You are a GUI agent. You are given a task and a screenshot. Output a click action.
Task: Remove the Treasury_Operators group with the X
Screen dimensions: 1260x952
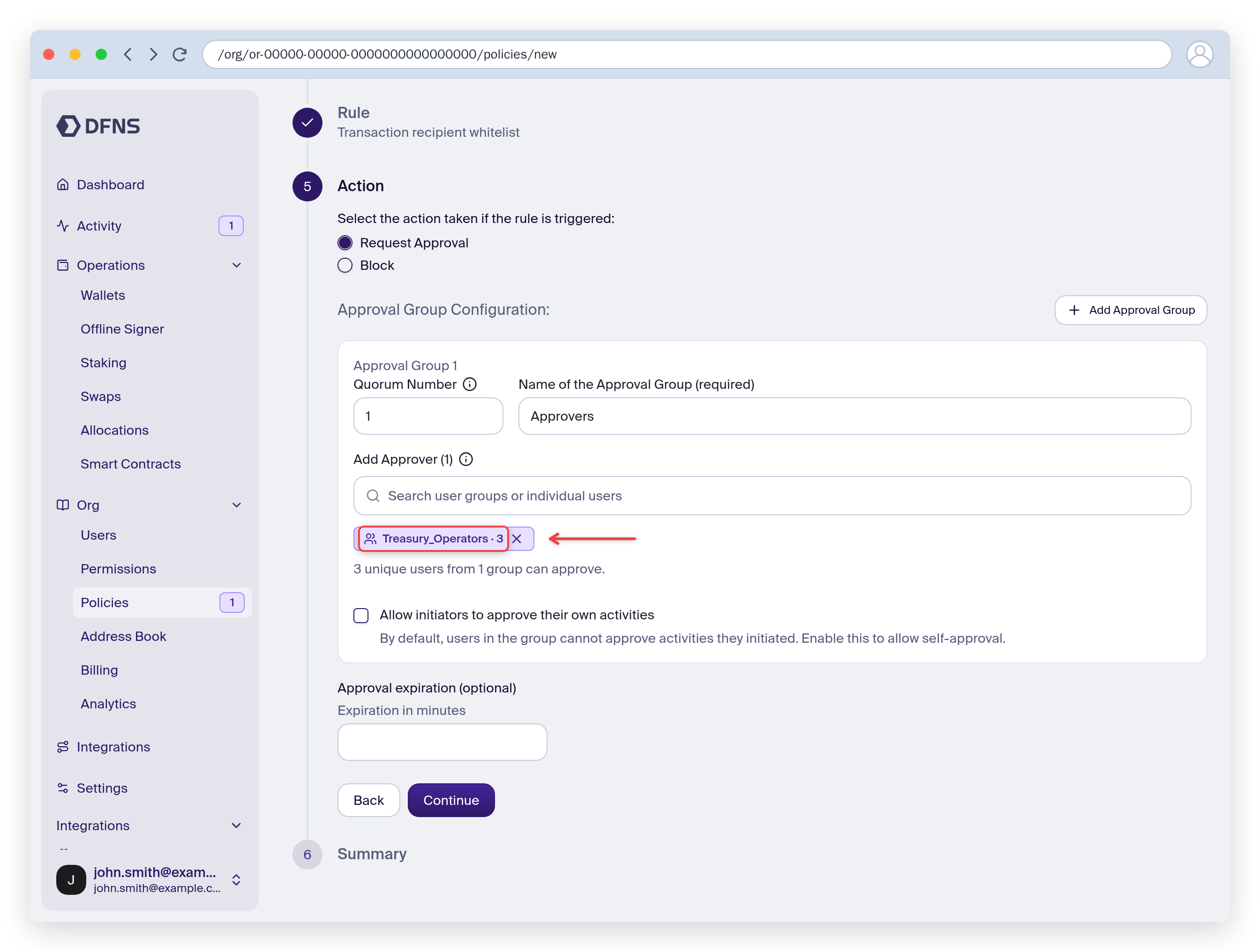pos(517,539)
